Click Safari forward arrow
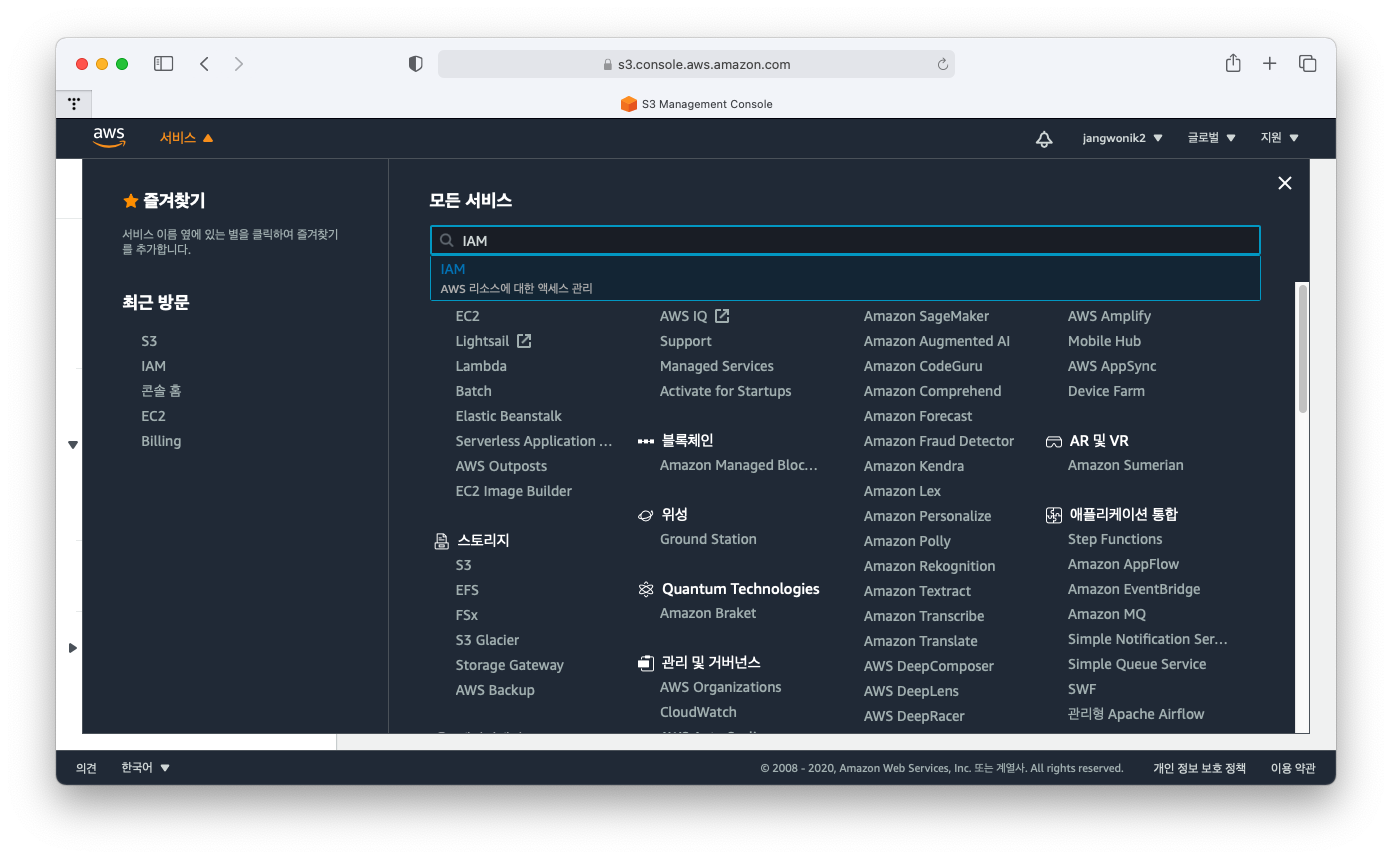Viewport: 1392px width, 859px height. (x=238, y=64)
